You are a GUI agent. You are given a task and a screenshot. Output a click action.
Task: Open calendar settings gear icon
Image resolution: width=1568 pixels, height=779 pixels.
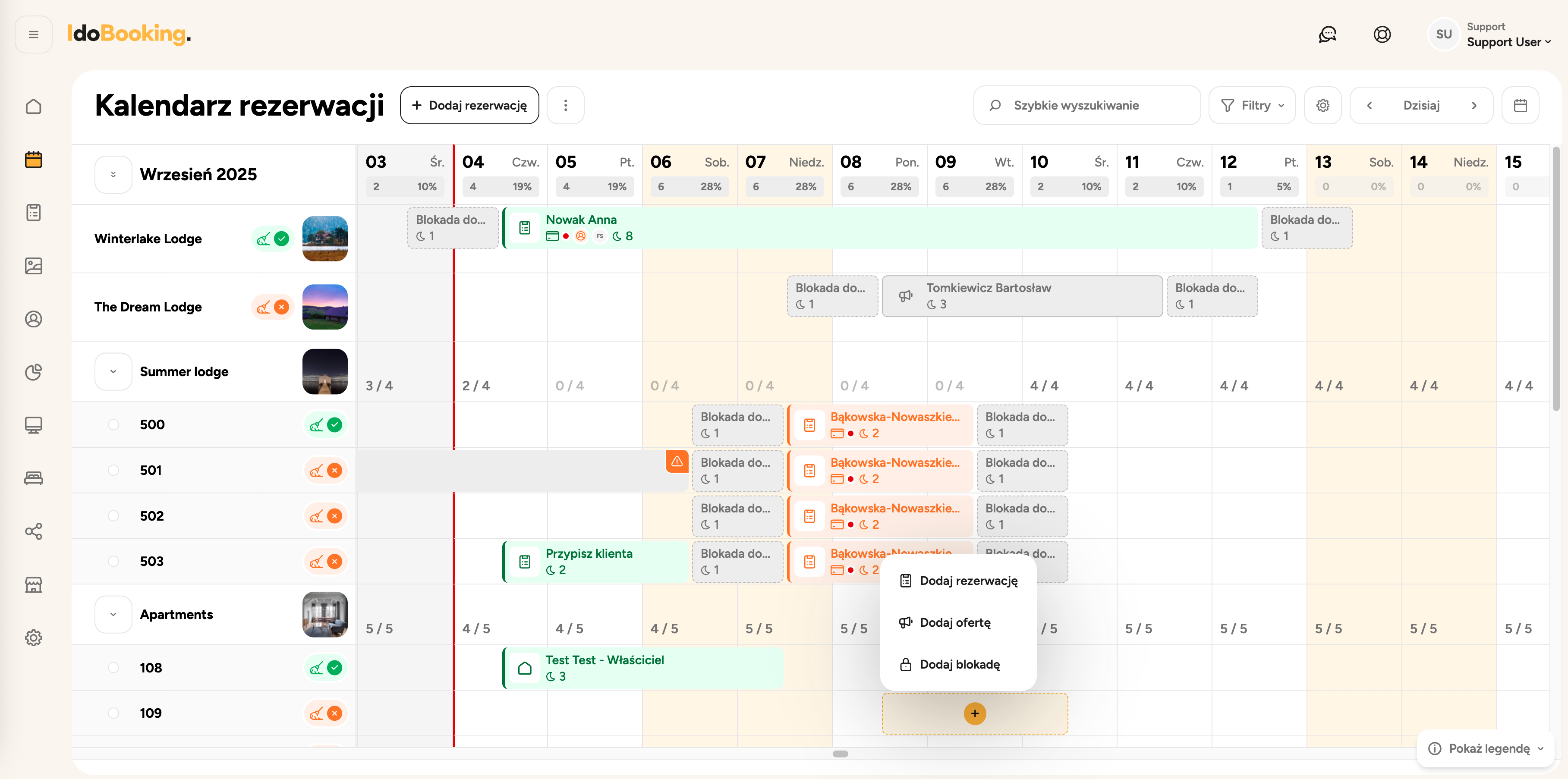(1322, 105)
